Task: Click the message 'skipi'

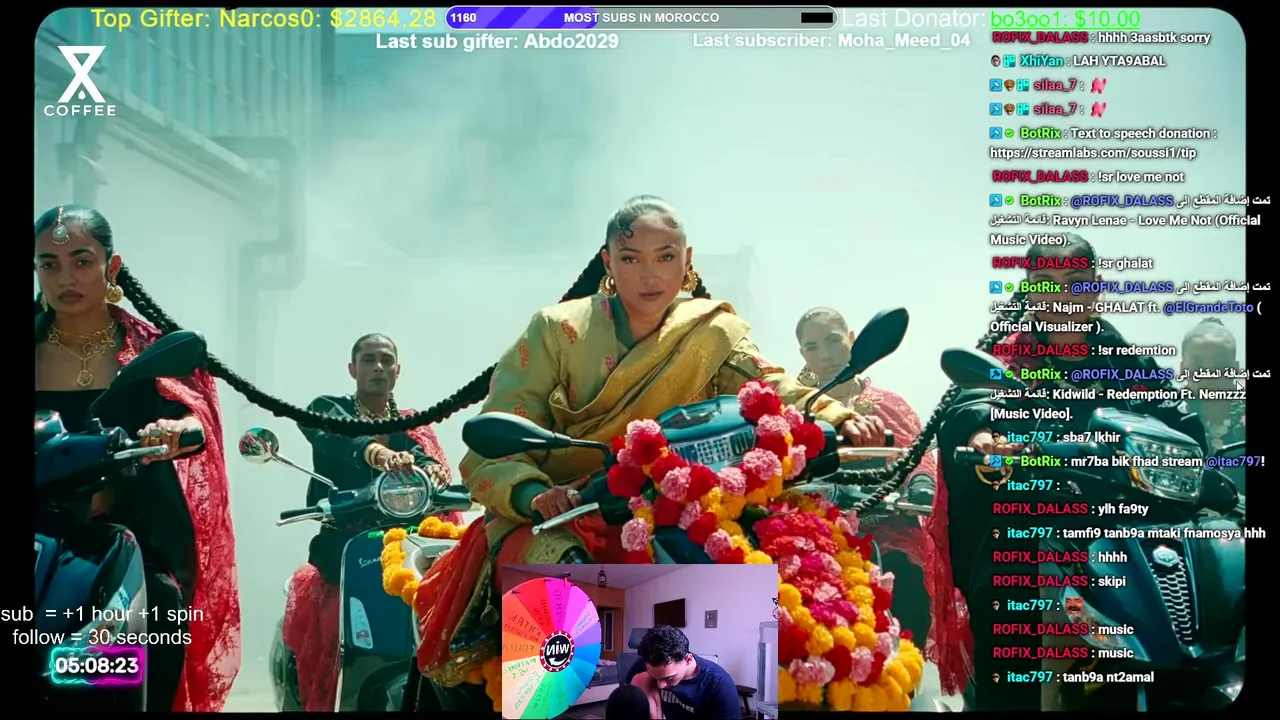Action: 1112,581
